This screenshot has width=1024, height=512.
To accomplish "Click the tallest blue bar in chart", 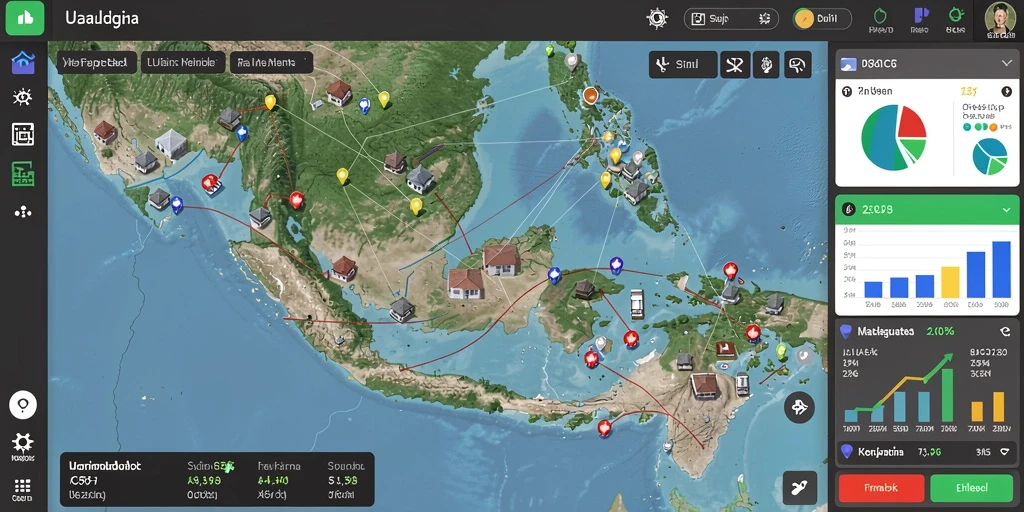I will [x=1001, y=270].
